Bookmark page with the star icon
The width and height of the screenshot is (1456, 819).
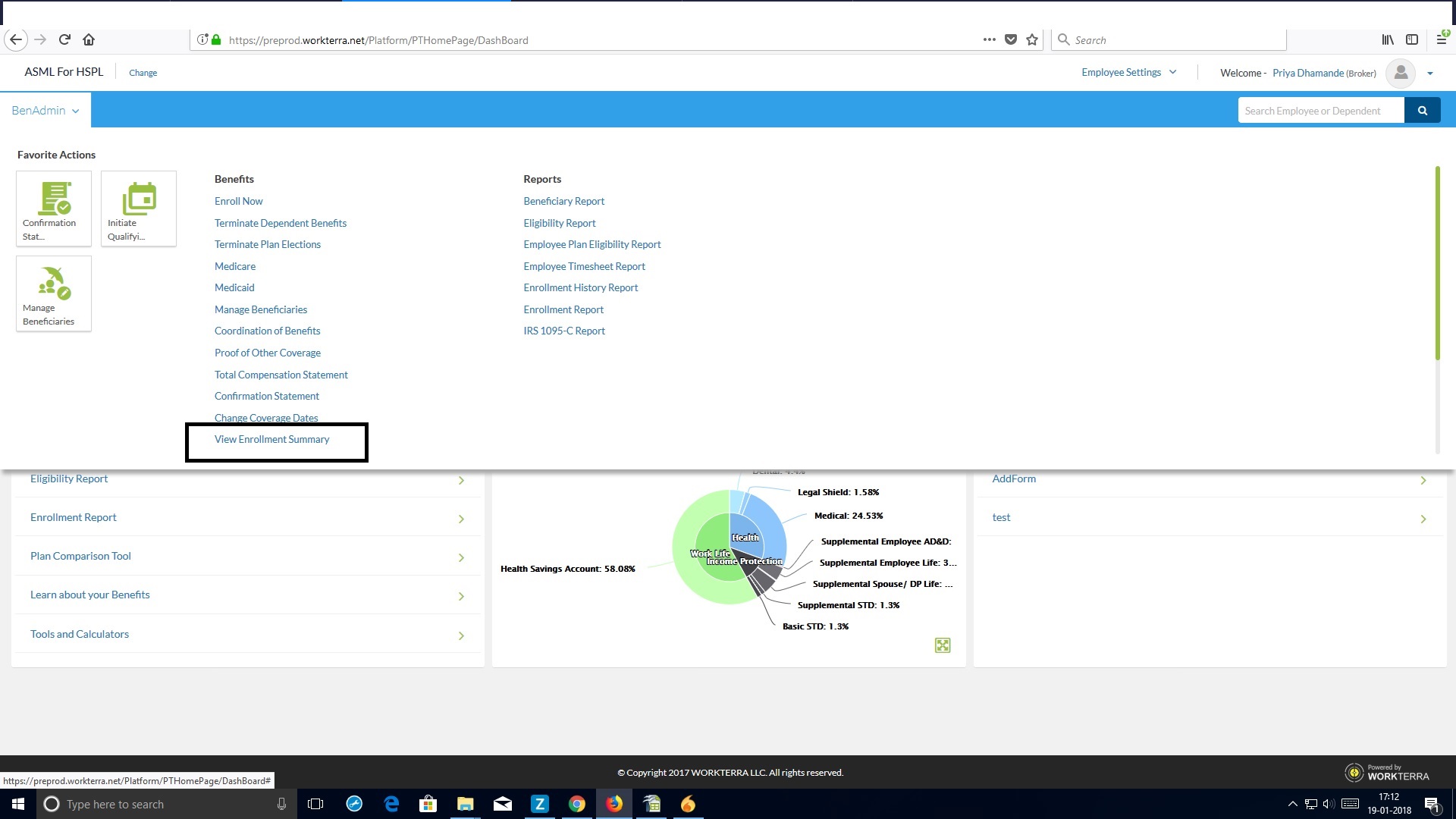(1032, 40)
